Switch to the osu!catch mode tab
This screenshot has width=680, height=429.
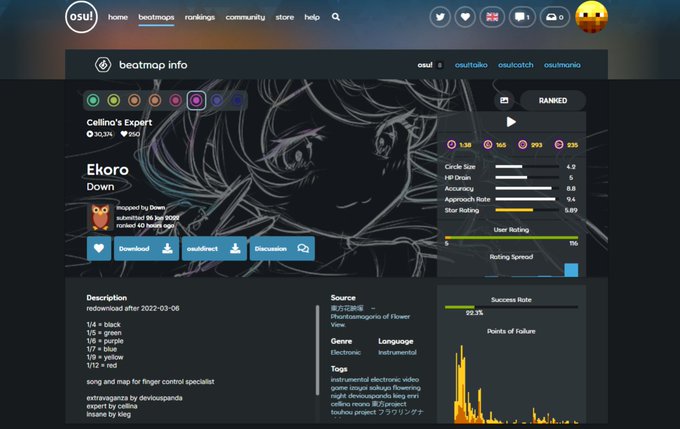click(516, 65)
